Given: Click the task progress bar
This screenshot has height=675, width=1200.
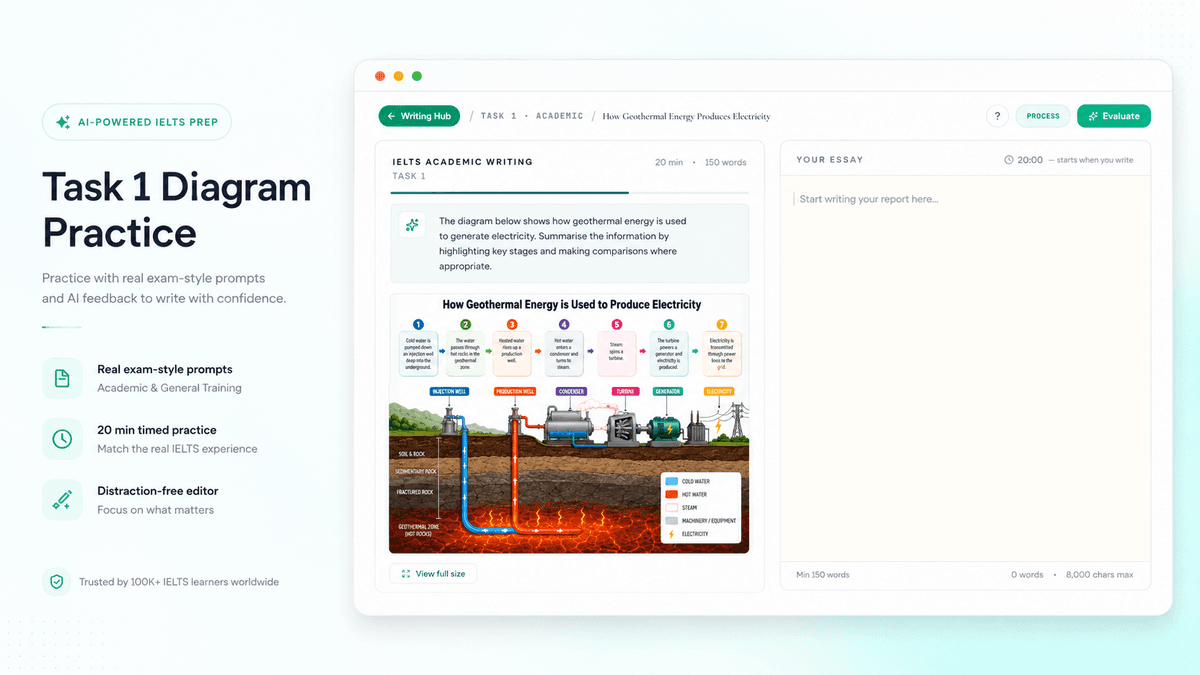Looking at the screenshot, I should 569,192.
